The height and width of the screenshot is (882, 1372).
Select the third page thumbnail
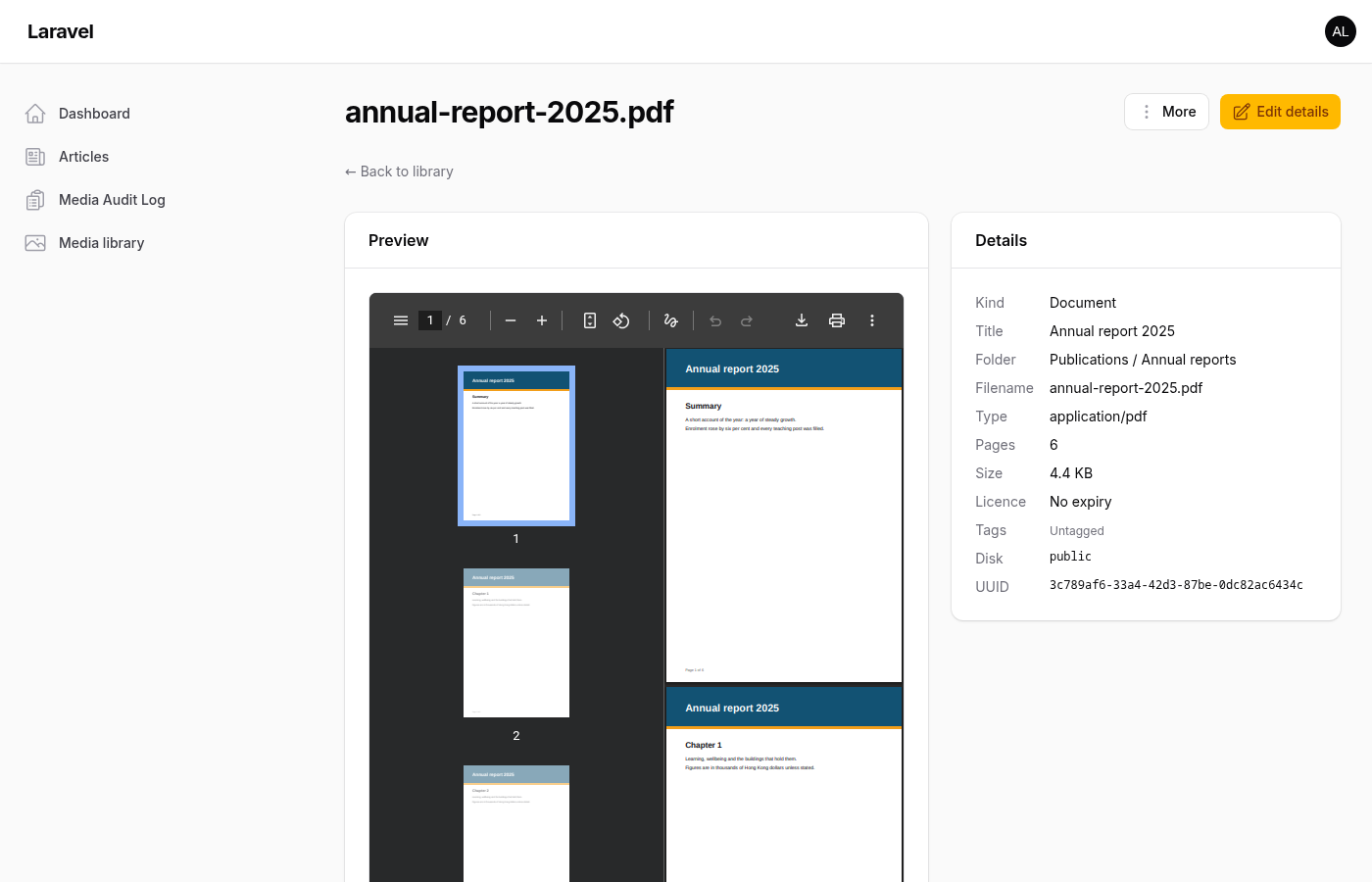click(x=516, y=823)
